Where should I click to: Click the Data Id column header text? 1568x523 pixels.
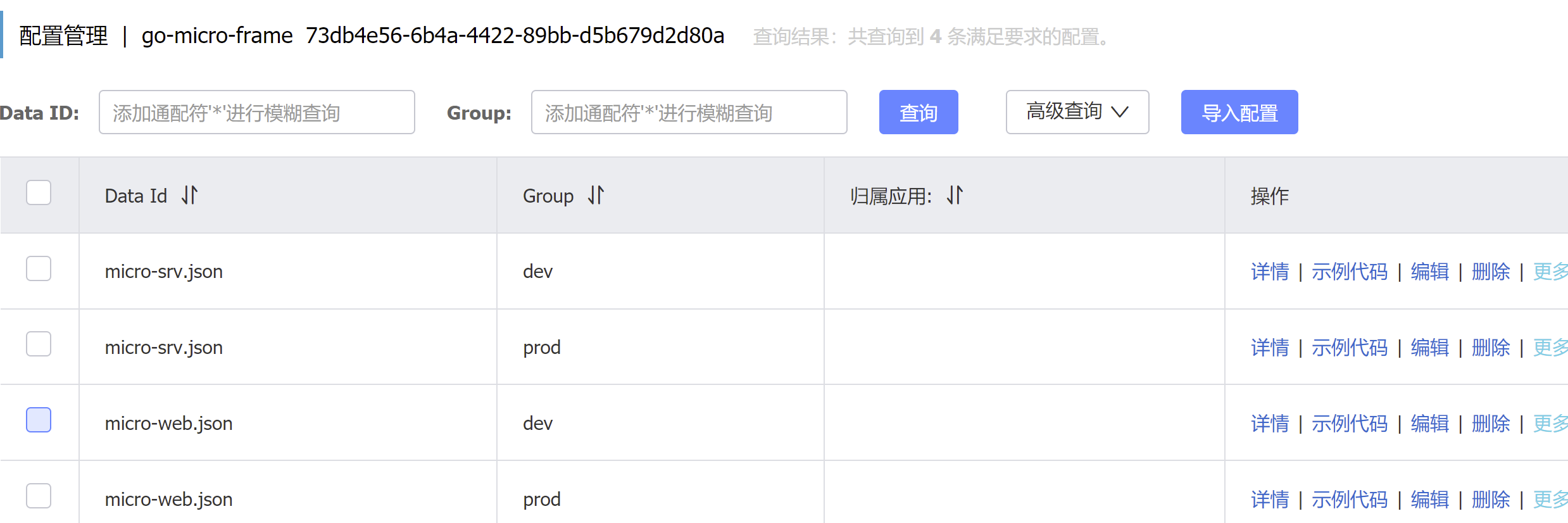pos(136,196)
